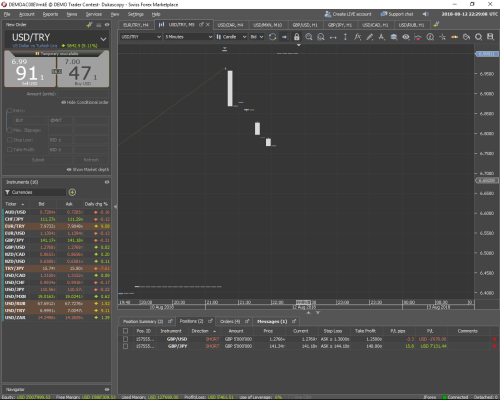The image size is (500, 400).
Task: Select the USD/RUB row in instruments
Action: pyautogui.click(x=57, y=304)
